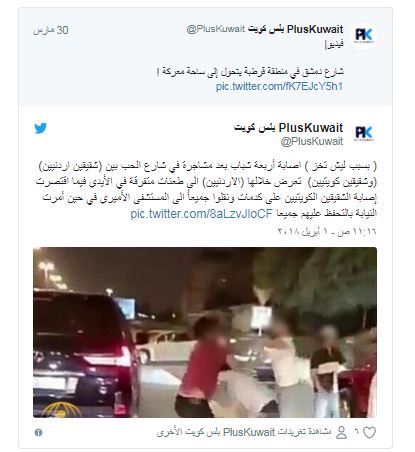Screen dimensions: 415x452
Task: Click the 30 مارس date stamp
Action: coord(51,30)
